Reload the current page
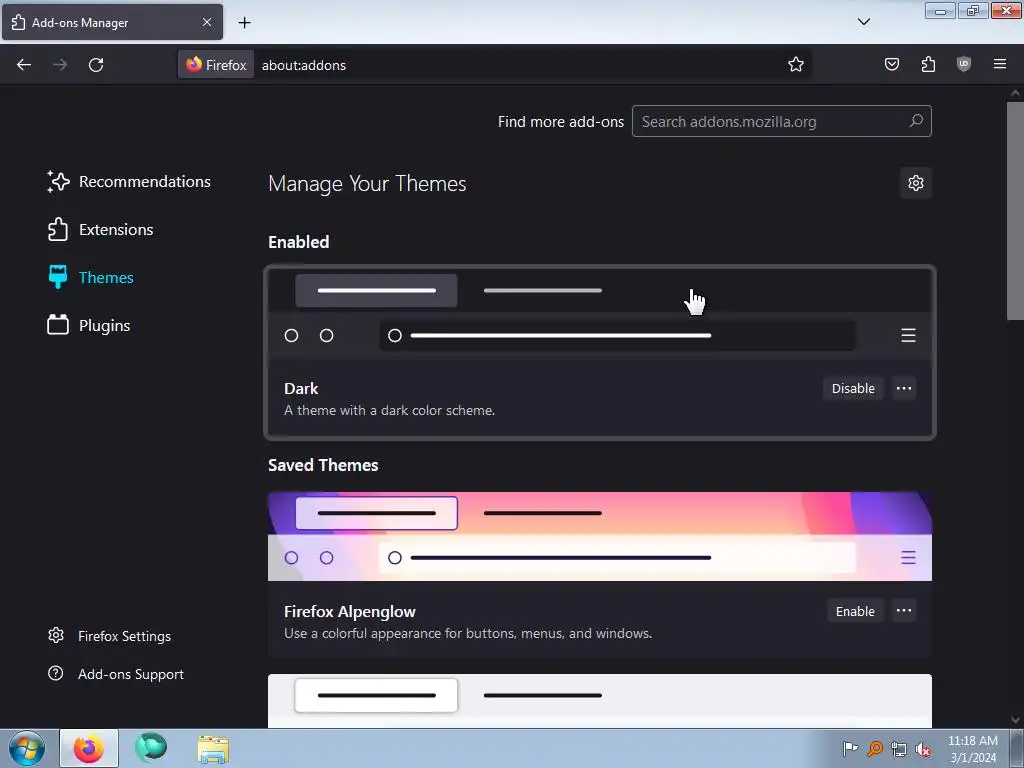This screenshot has height=768, width=1024. pyautogui.click(x=96, y=65)
